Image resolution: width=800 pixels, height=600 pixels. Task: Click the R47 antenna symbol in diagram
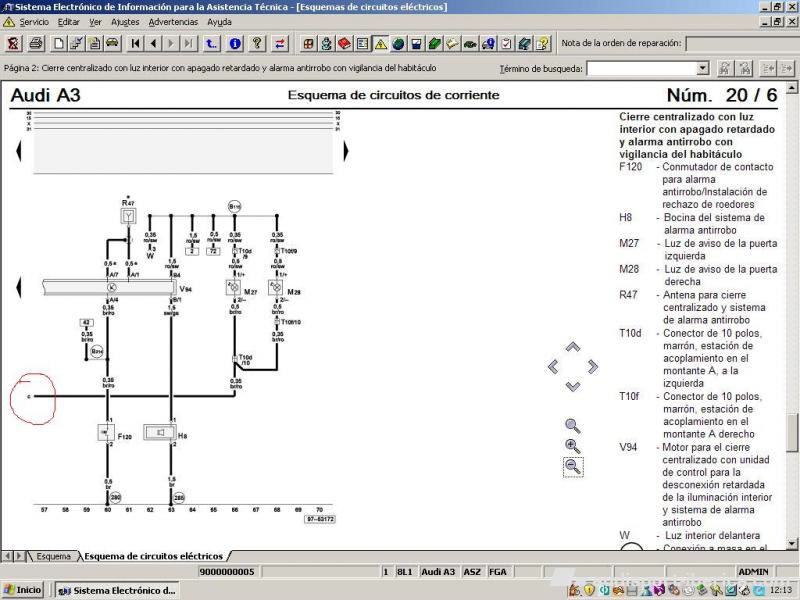(128, 216)
